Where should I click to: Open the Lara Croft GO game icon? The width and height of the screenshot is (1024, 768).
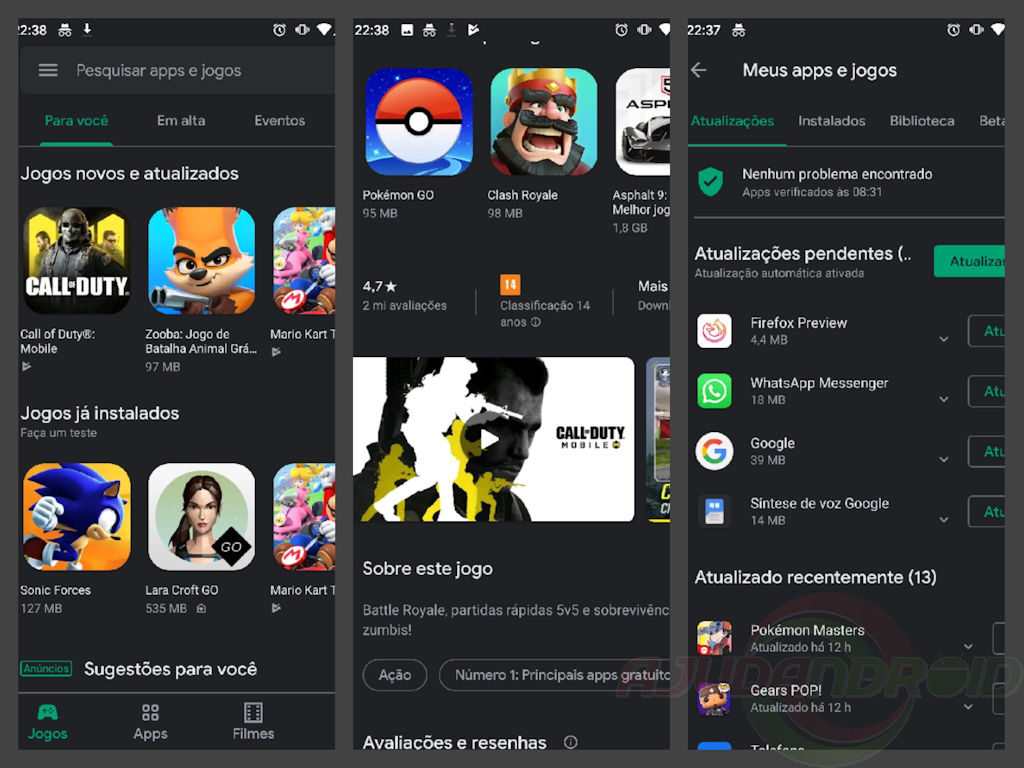(x=202, y=517)
